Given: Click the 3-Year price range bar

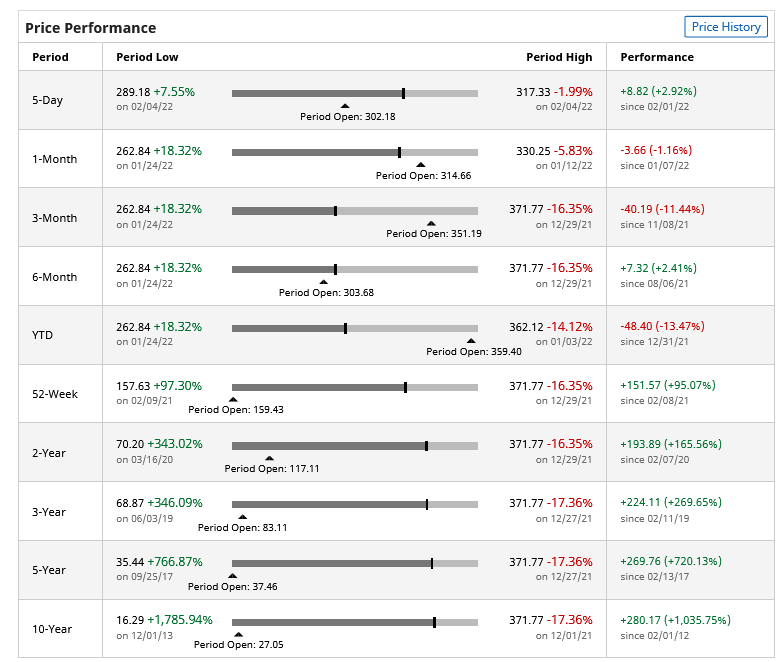Looking at the screenshot, I should point(354,504).
